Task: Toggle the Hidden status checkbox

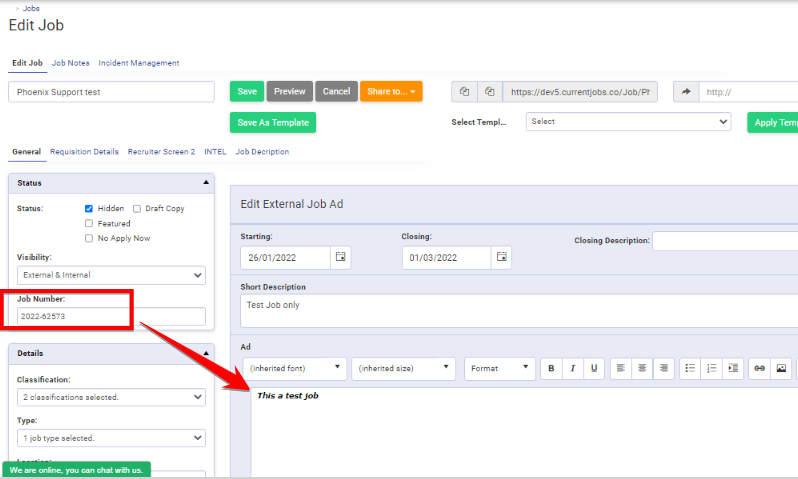Action: (89, 209)
